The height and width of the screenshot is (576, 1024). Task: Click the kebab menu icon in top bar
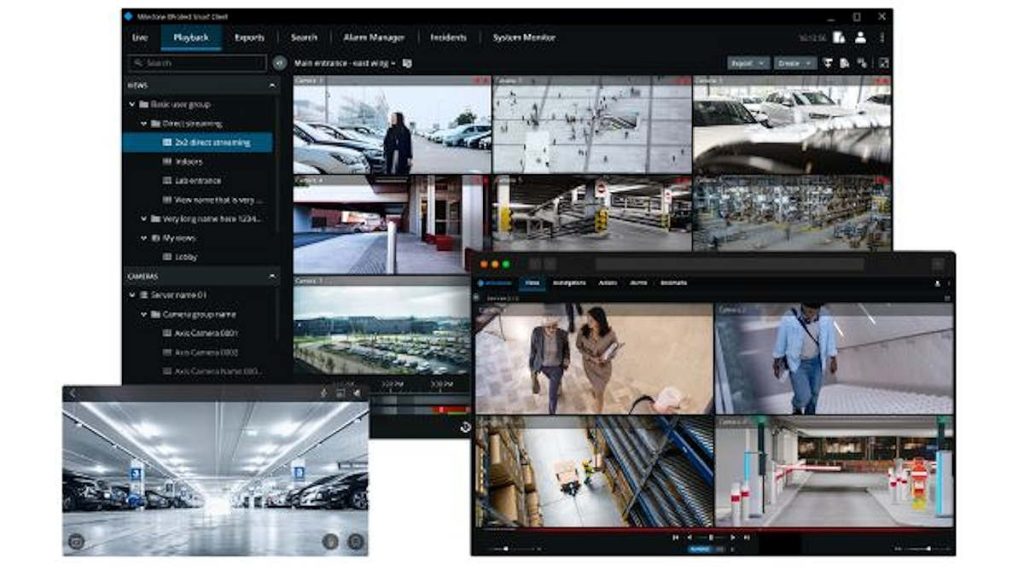(x=882, y=37)
